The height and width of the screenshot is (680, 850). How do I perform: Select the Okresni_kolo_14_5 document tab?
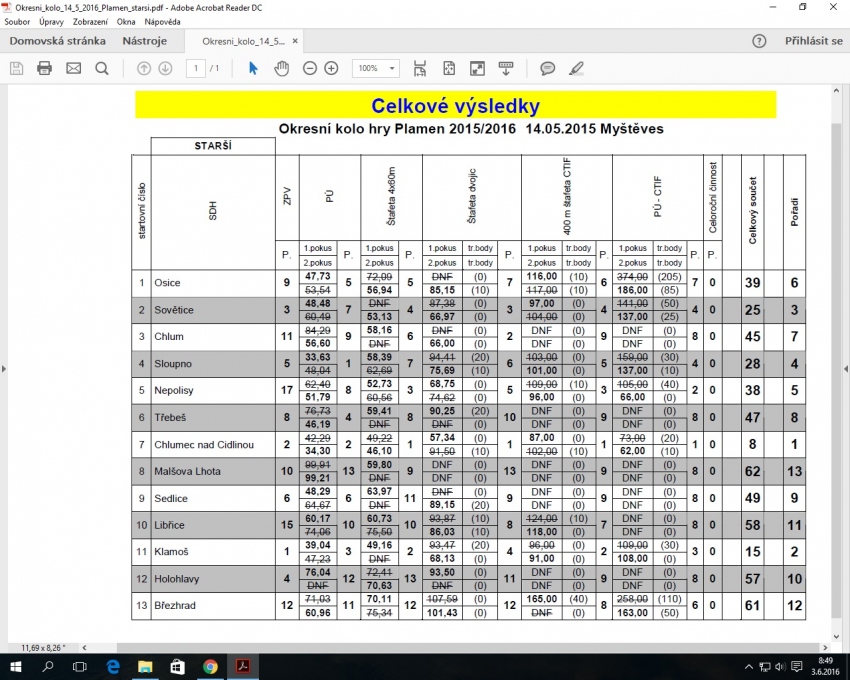[x=243, y=41]
